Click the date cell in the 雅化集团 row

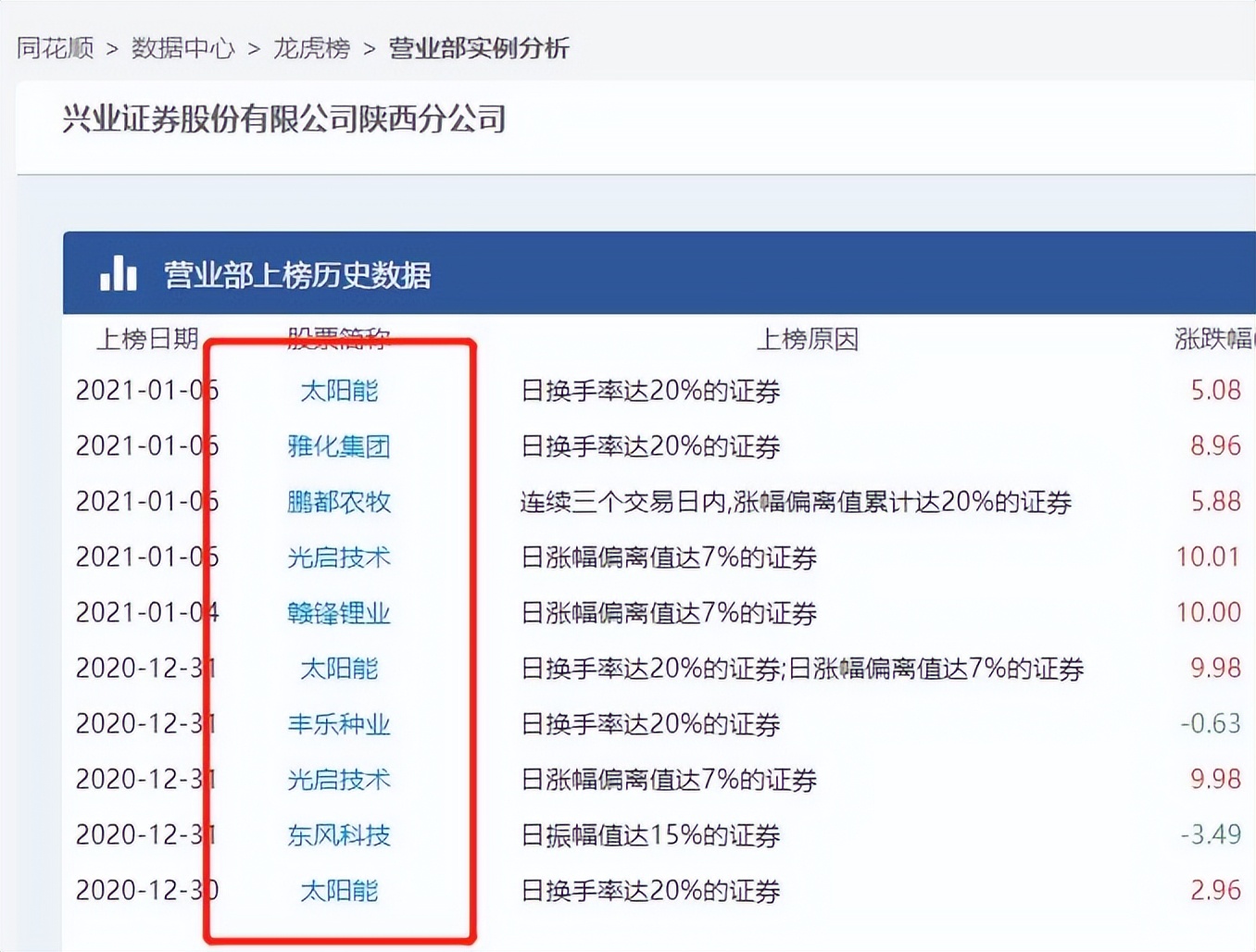[147, 445]
